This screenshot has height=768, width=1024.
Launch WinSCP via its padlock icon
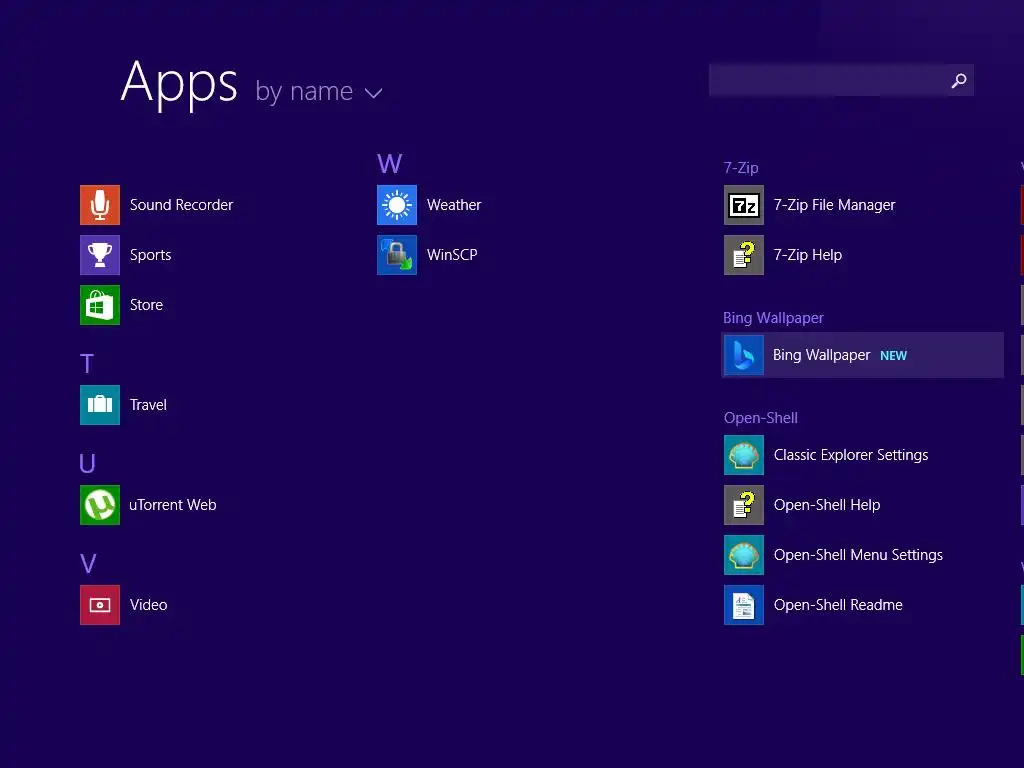tap(397, 255)
